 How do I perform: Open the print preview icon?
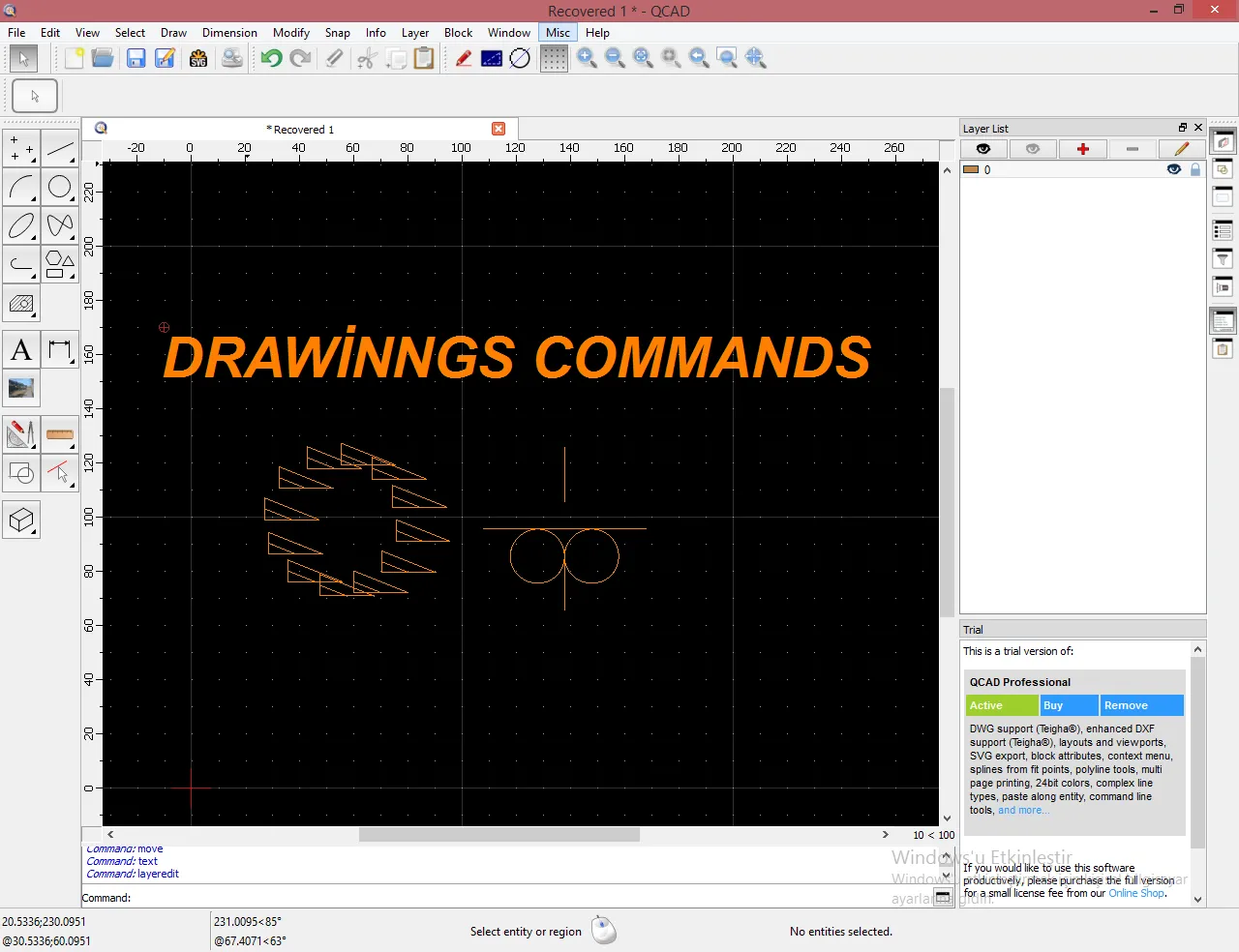tap(232, 58)
